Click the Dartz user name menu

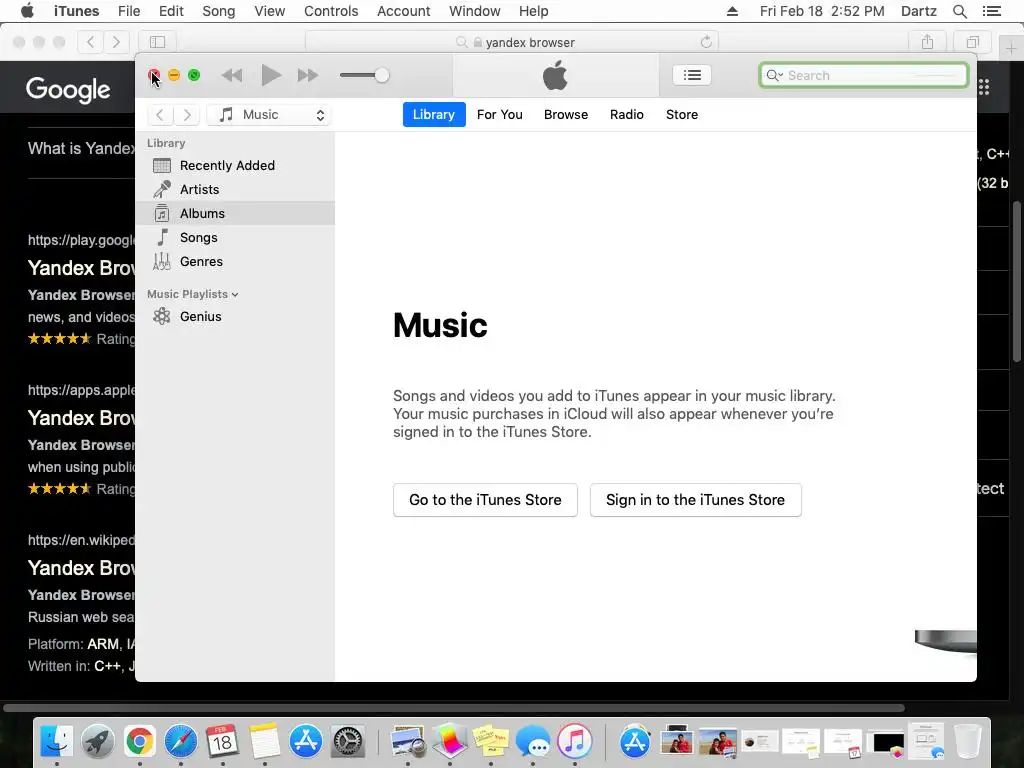click(x=919, y=11)
